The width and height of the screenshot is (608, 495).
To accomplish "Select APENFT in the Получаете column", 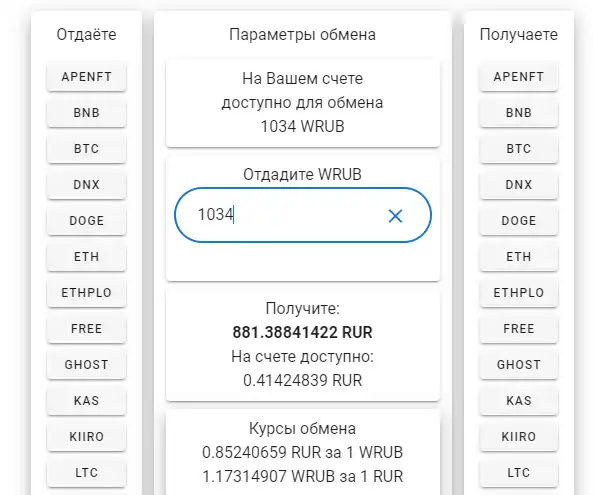I will click(519, 76).
